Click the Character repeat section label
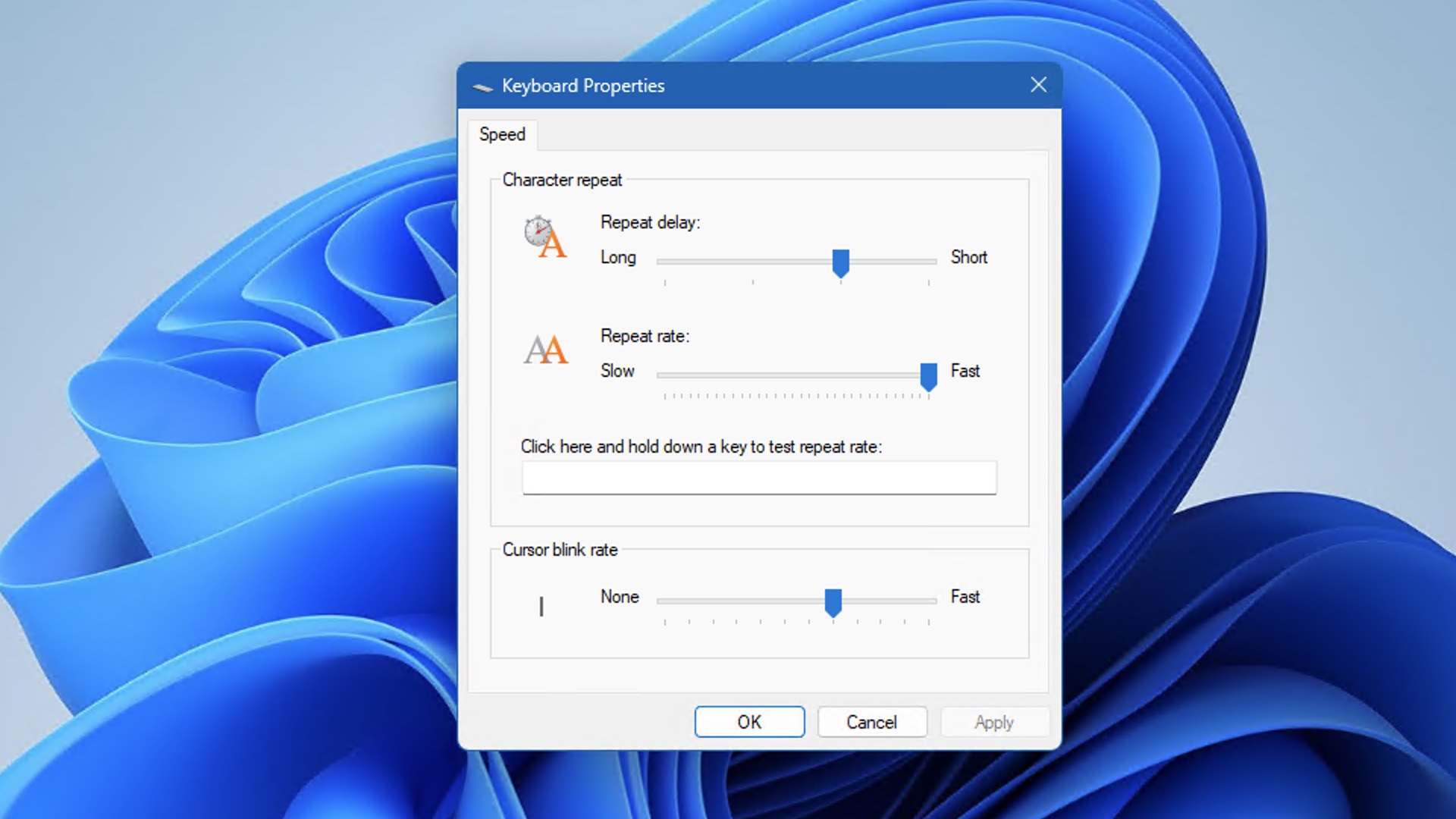The image size is (1456, 819). (x=561, y=179)
